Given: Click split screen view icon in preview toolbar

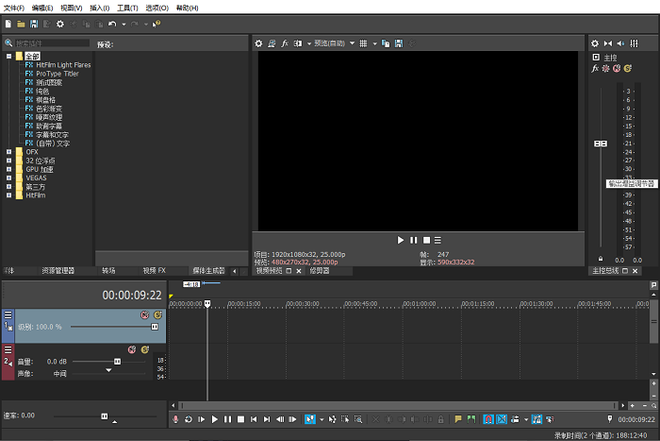Looking at the screenshot, I should (297, 43).
